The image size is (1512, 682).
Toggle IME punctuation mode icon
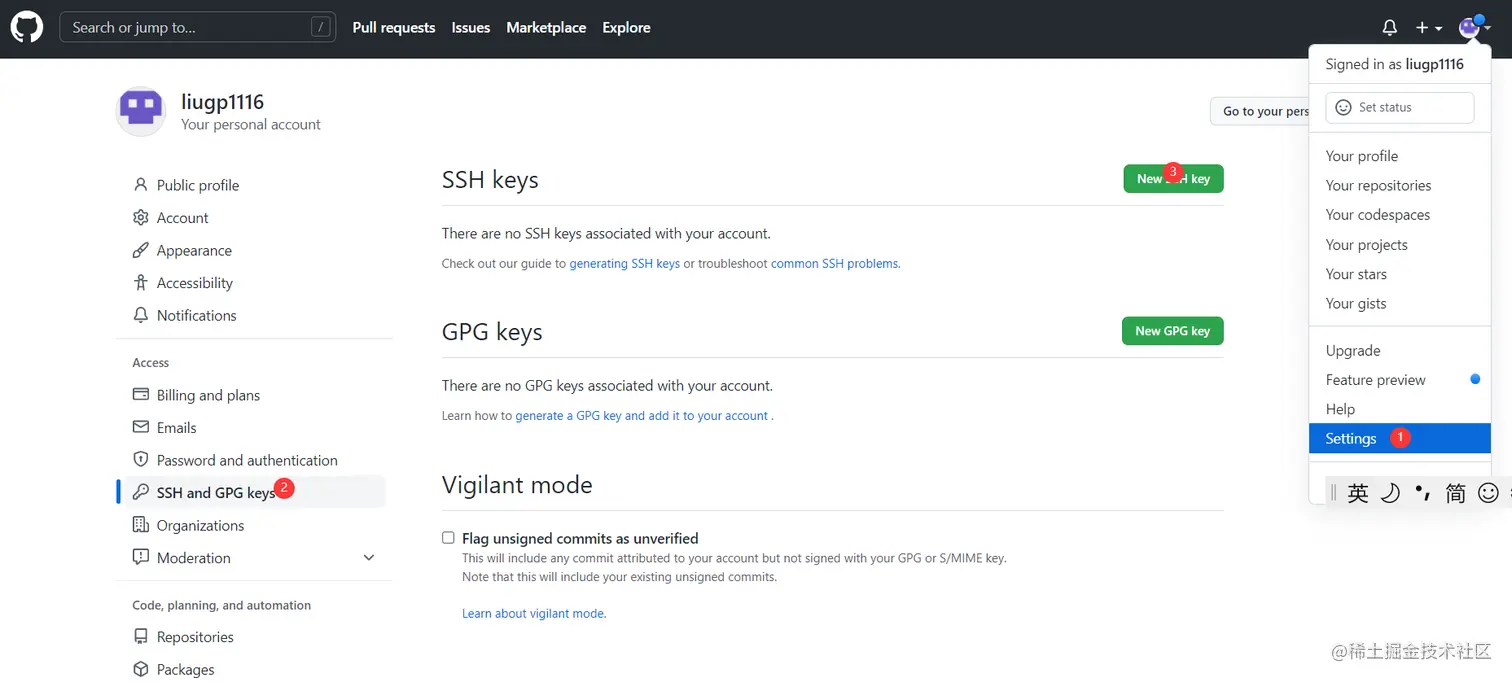click(x=1423, y=492)
